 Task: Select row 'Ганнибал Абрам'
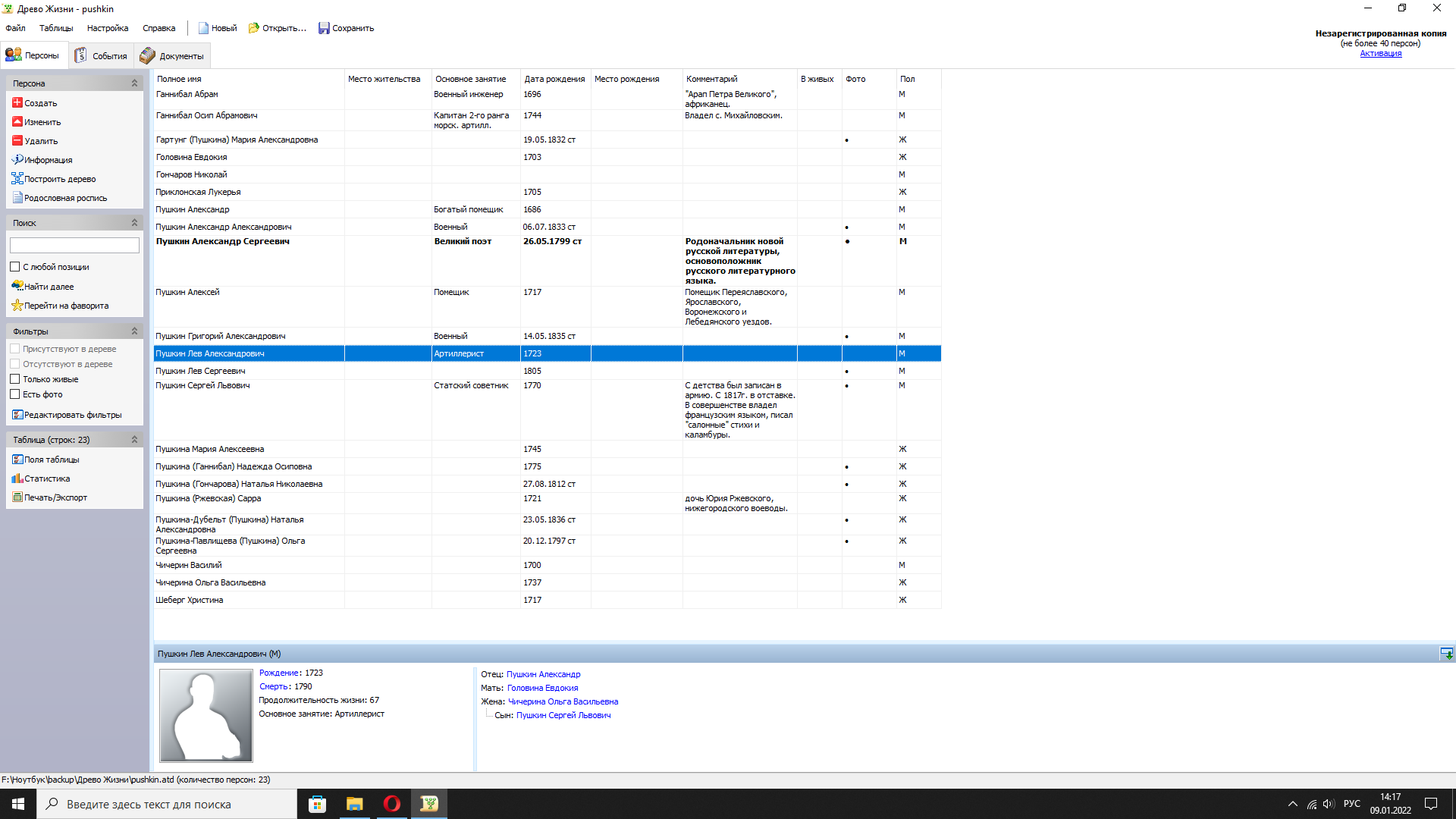point(548,99)
